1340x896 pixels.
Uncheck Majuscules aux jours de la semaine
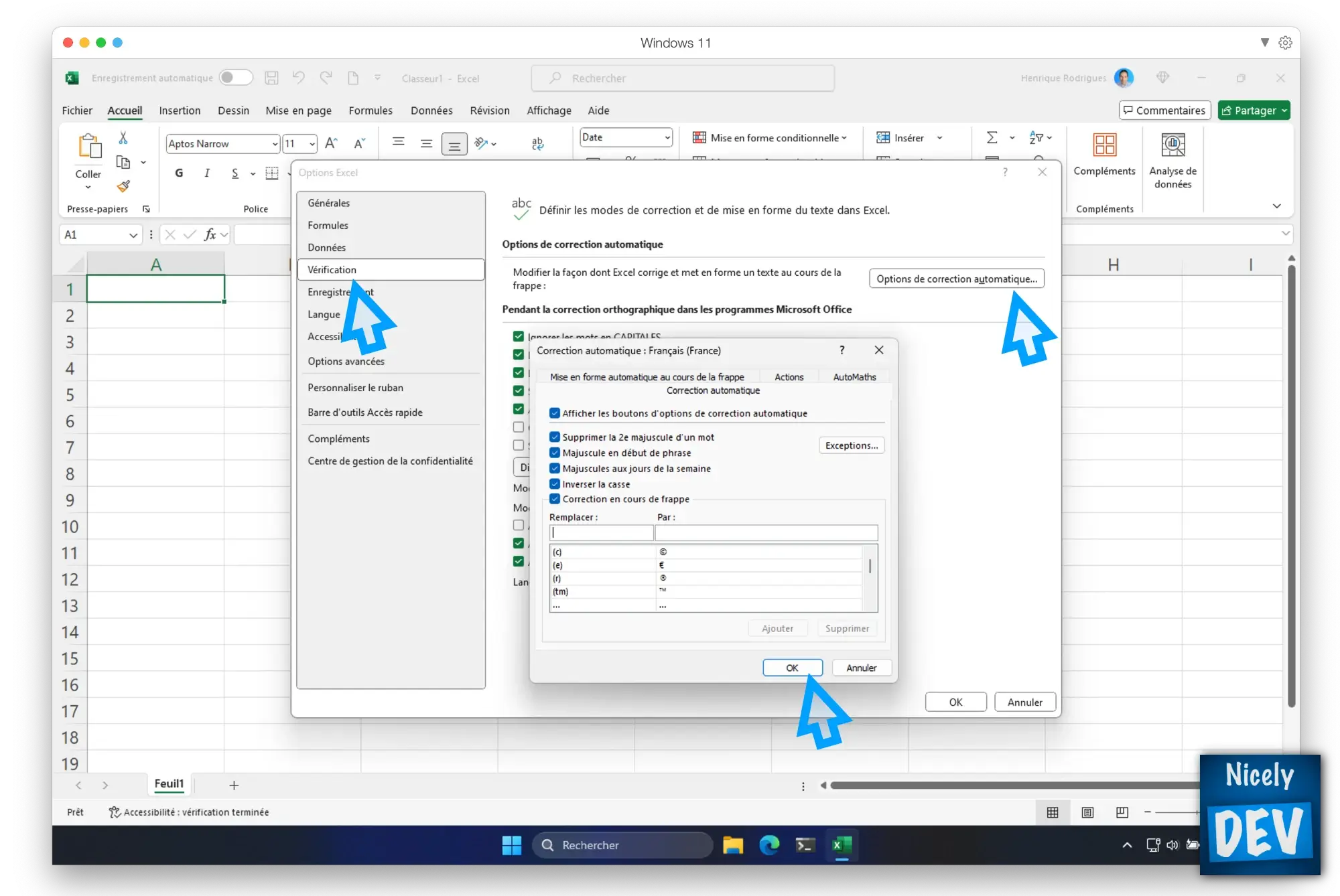coord(555,468)
